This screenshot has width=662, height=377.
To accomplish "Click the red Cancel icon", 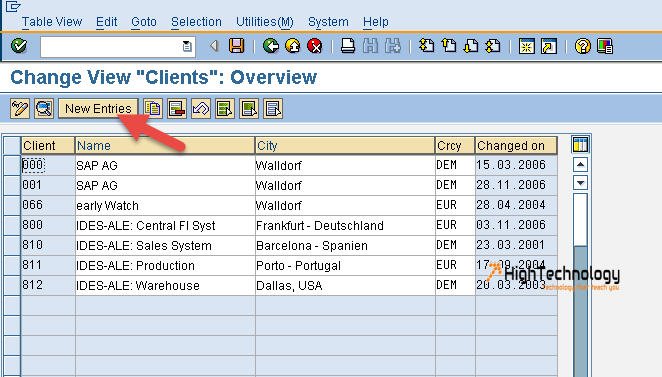I will tap(315, 46).
